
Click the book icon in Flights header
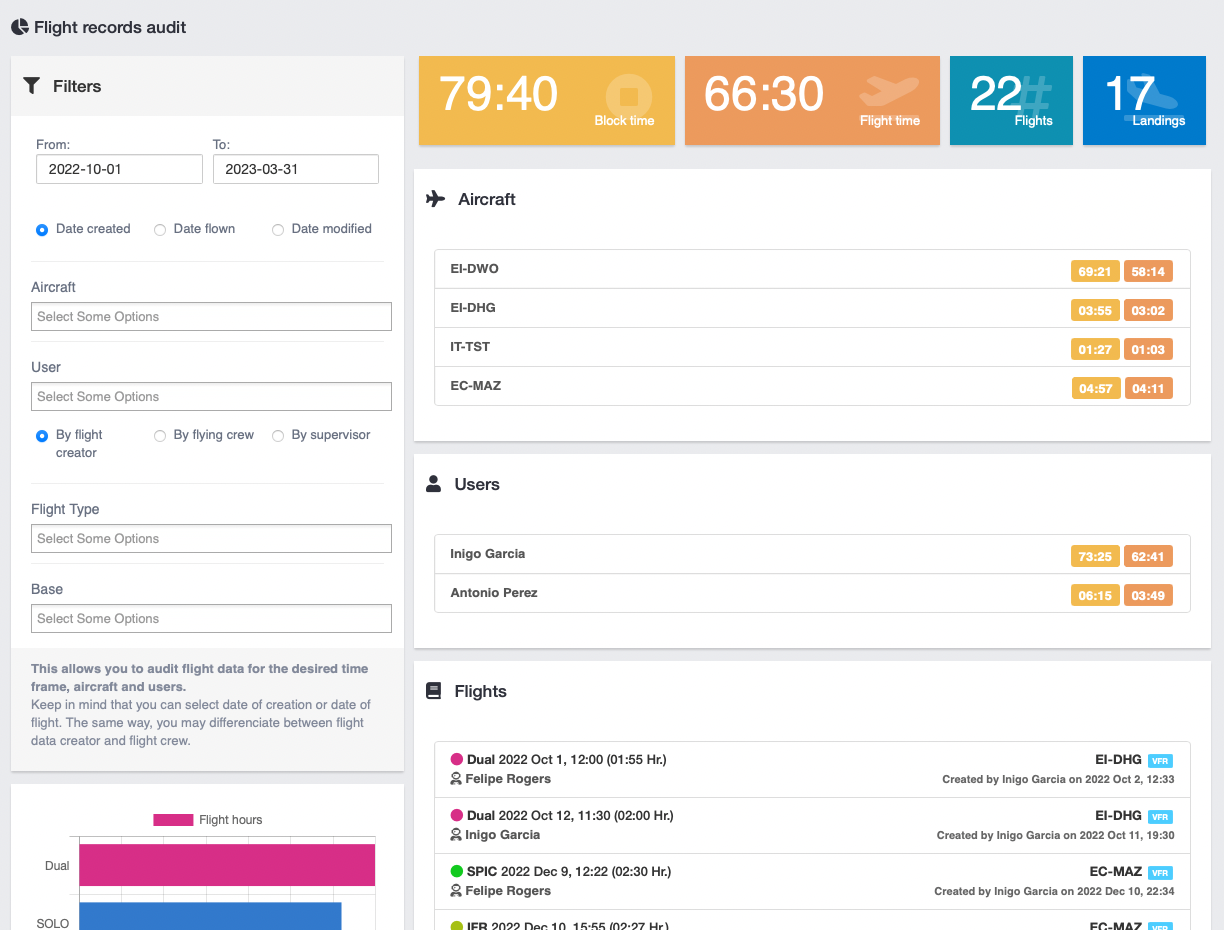pos(433,691)
